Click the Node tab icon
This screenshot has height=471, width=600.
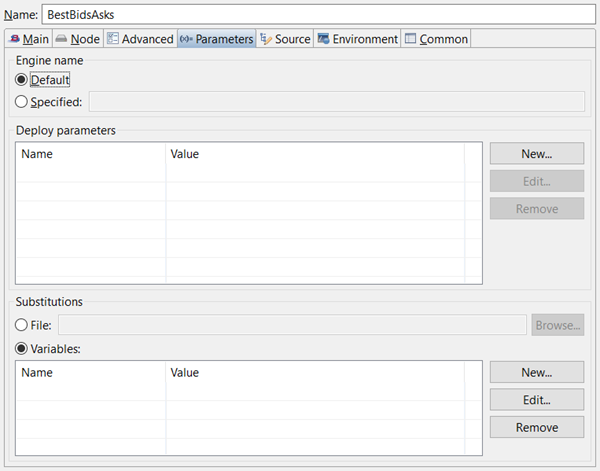tap(62, 39)
